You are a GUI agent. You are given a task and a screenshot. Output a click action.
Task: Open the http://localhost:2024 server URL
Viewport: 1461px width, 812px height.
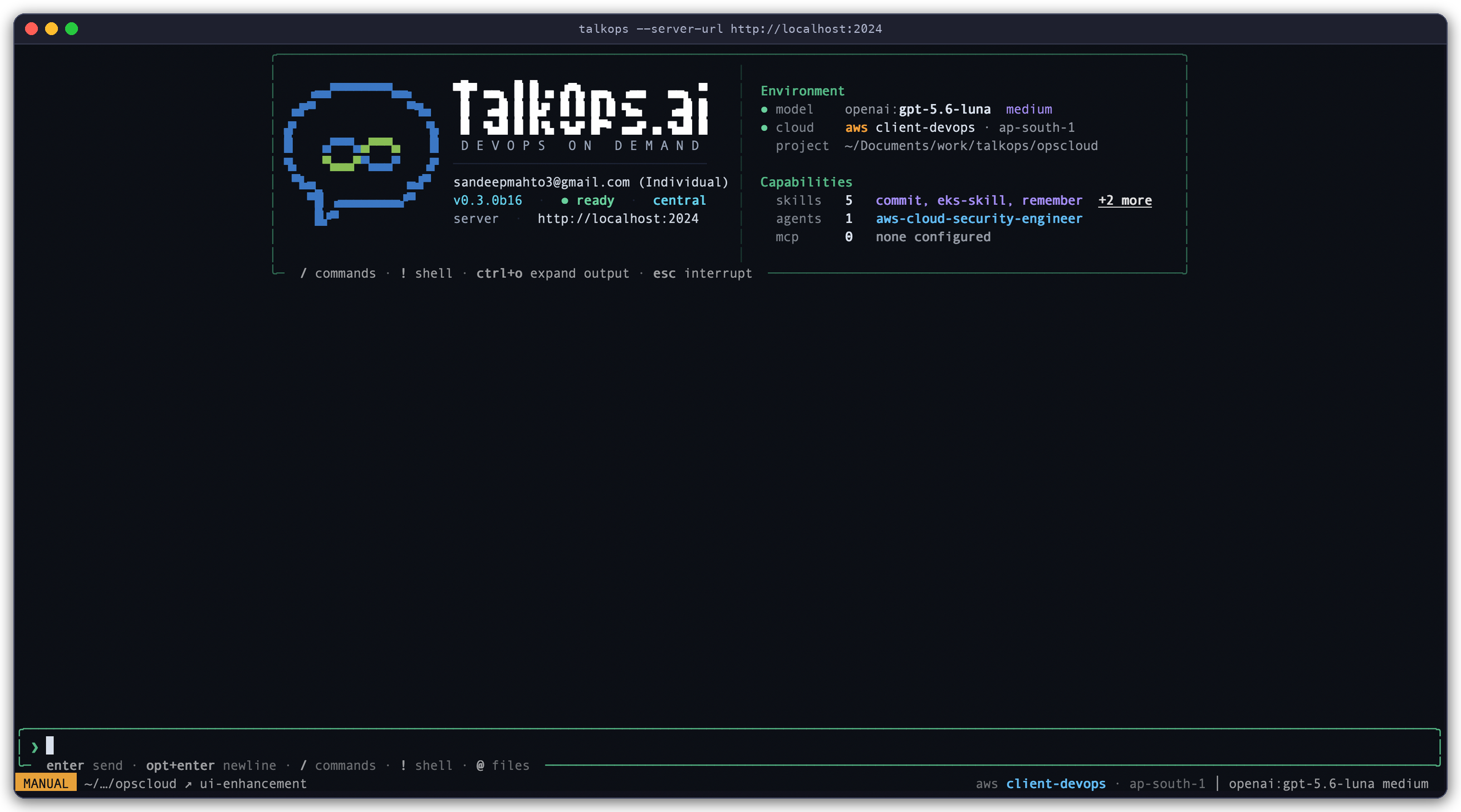(617, 218)
